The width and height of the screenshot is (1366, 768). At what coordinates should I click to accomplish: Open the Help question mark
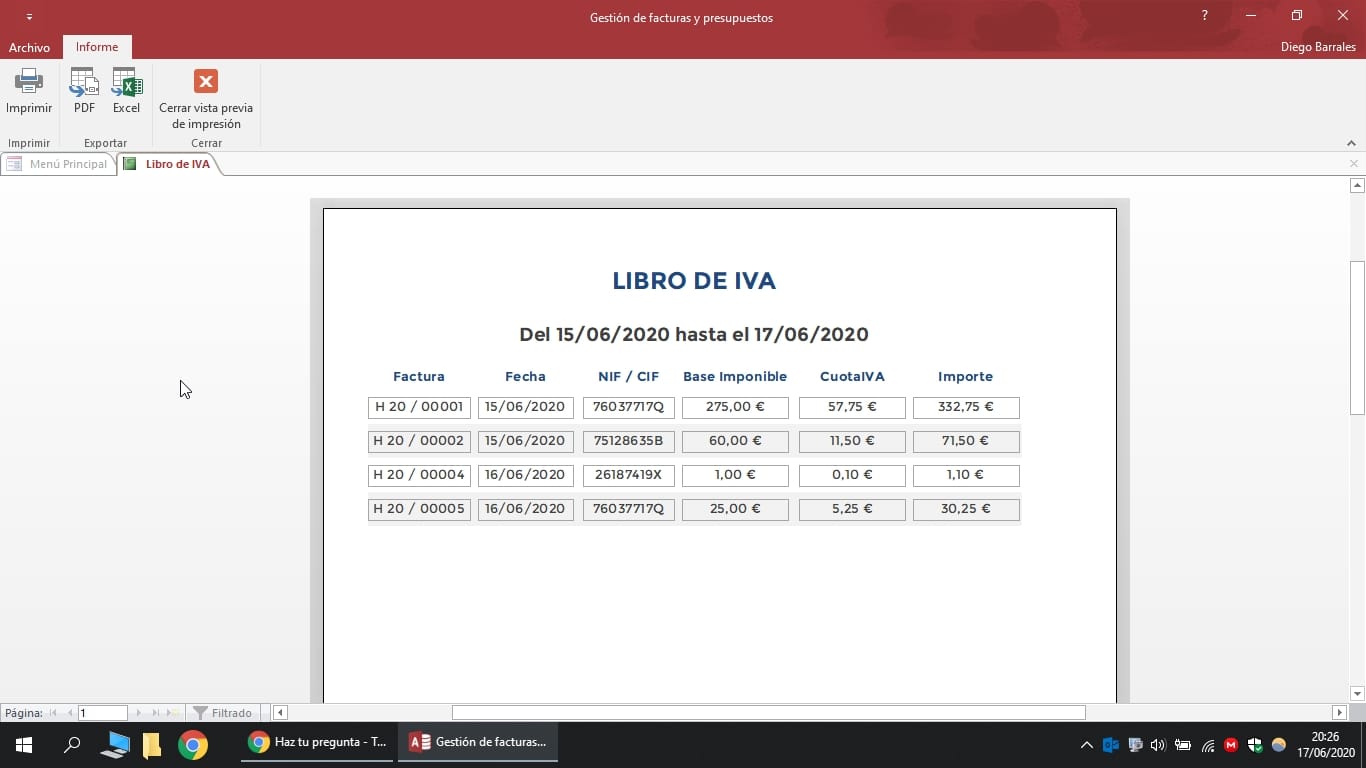coord(1205,16)
